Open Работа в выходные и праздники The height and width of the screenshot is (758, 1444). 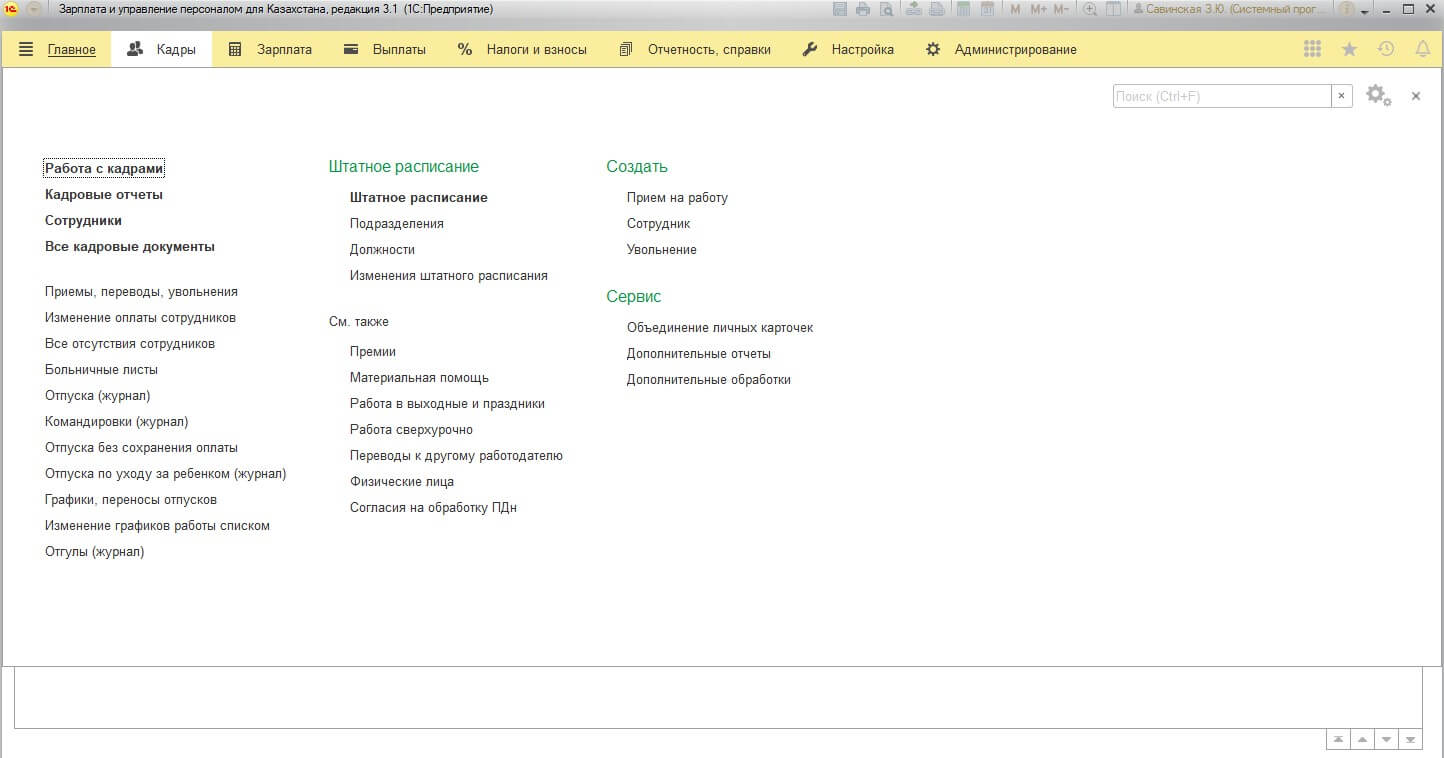pos(447,404)
